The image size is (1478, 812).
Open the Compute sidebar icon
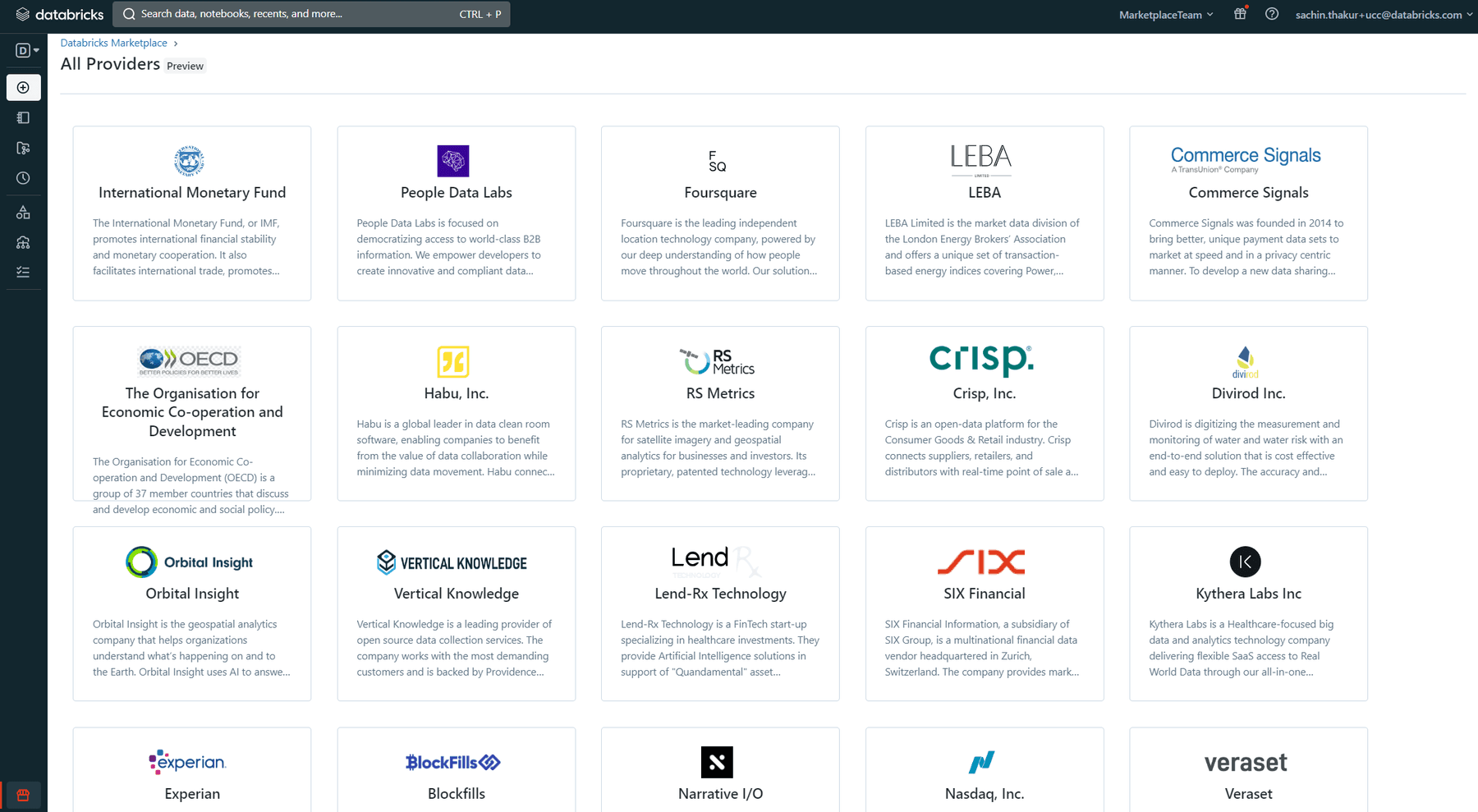tap(24, 242)
